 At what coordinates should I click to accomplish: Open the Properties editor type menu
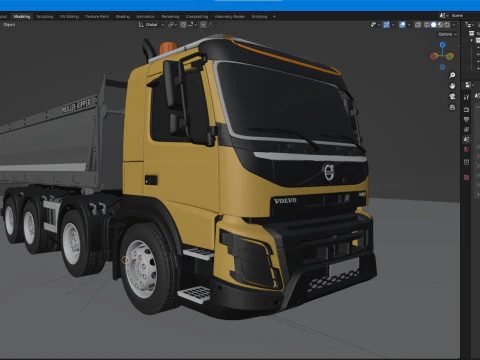tap(469, 85)
